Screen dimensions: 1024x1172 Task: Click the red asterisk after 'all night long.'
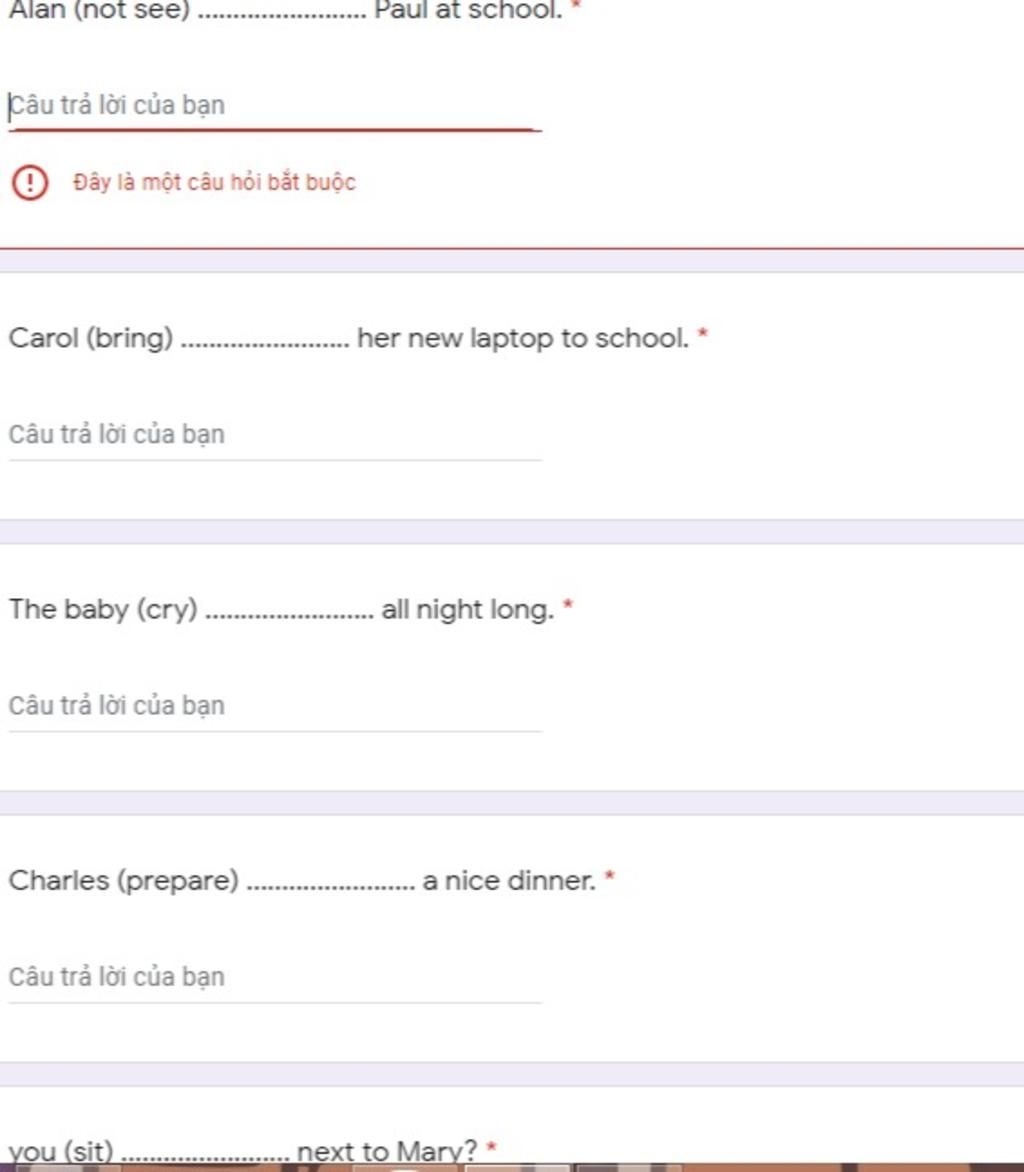pos(568,606)
